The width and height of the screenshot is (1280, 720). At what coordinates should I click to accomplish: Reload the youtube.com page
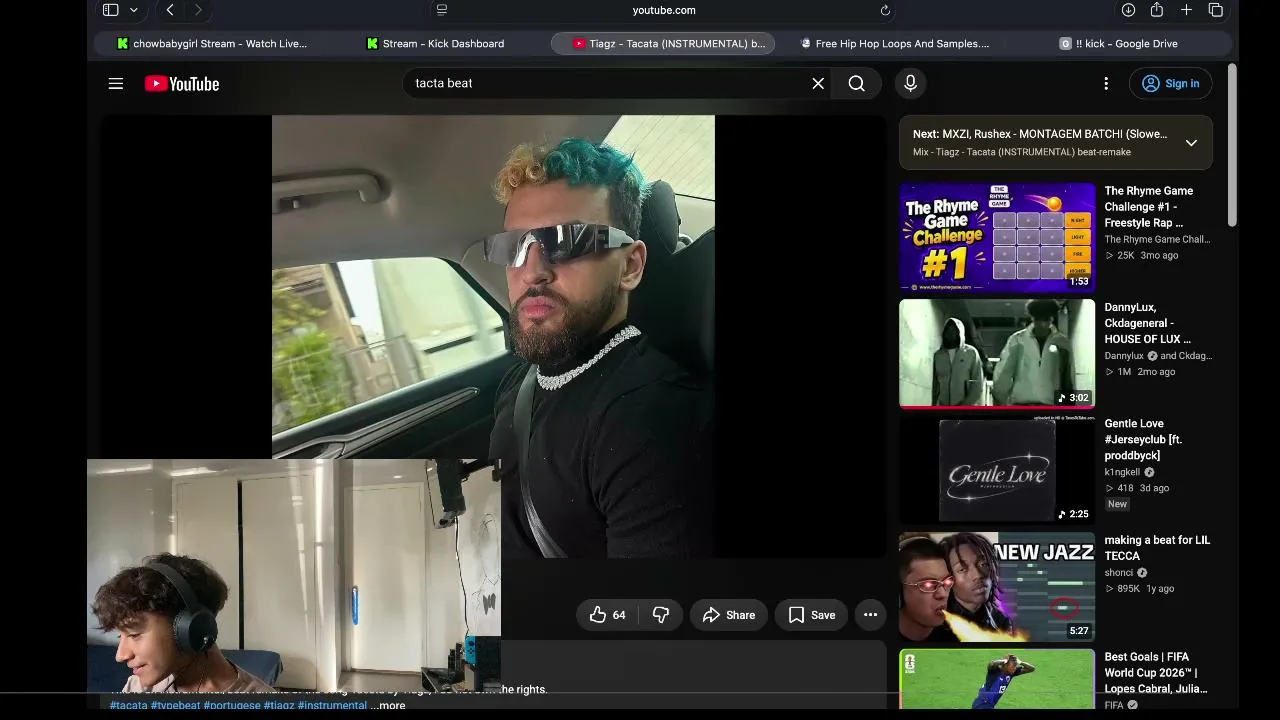(885, 10)
